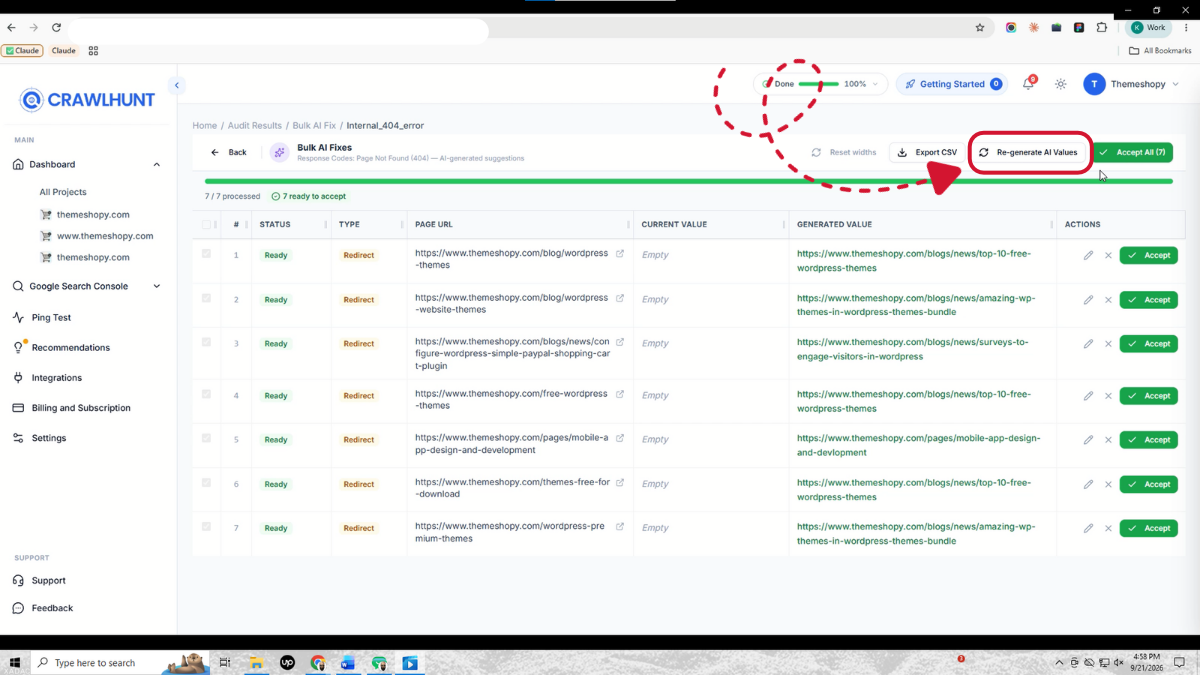Bookmark this page with the star icon
This screenshot has width=1200, height=675.
coord(980,28)
